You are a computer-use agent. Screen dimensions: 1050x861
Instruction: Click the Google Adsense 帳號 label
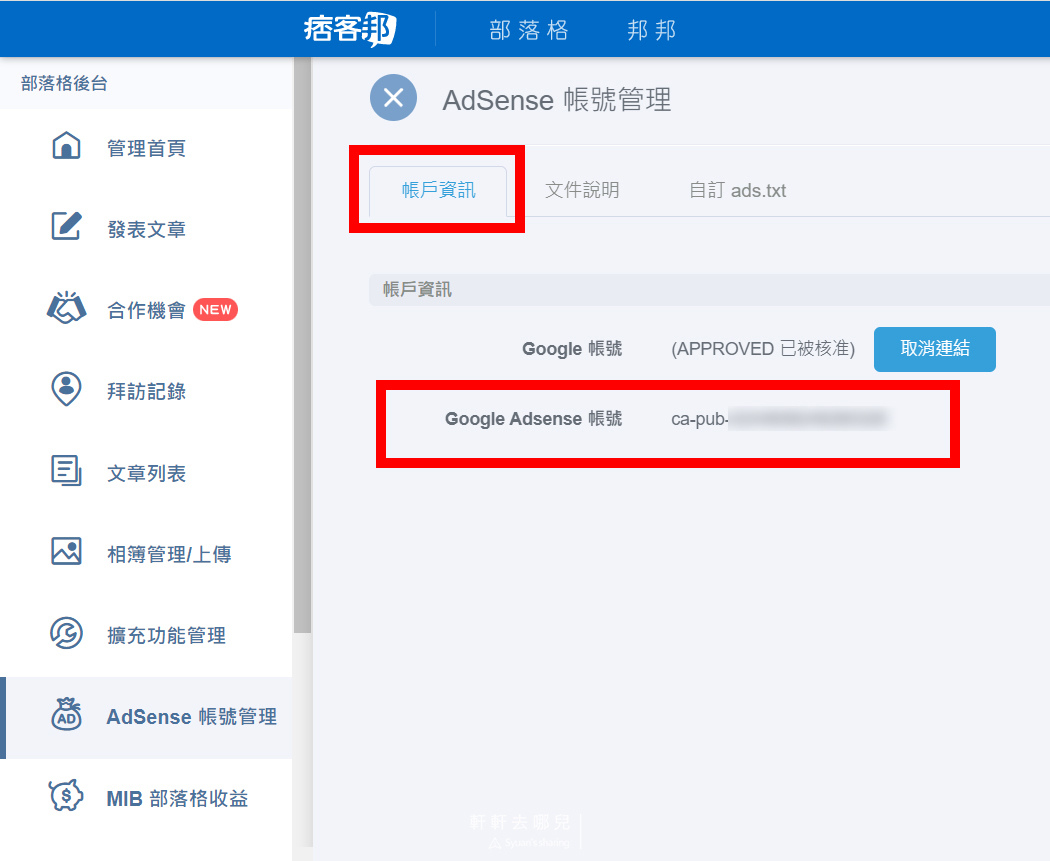point(534,418)
